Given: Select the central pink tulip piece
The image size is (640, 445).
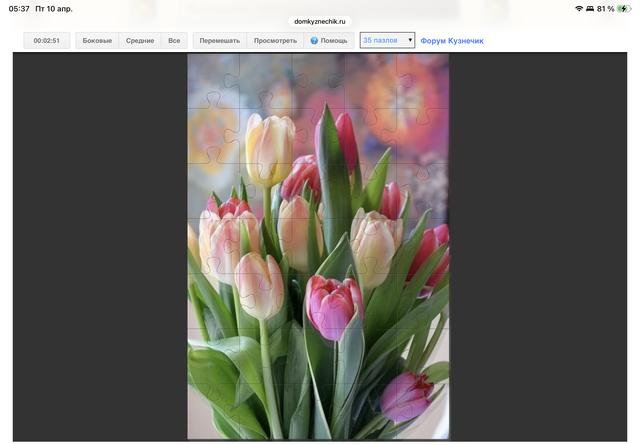Looking at the screenshot, I should (333, 303).
